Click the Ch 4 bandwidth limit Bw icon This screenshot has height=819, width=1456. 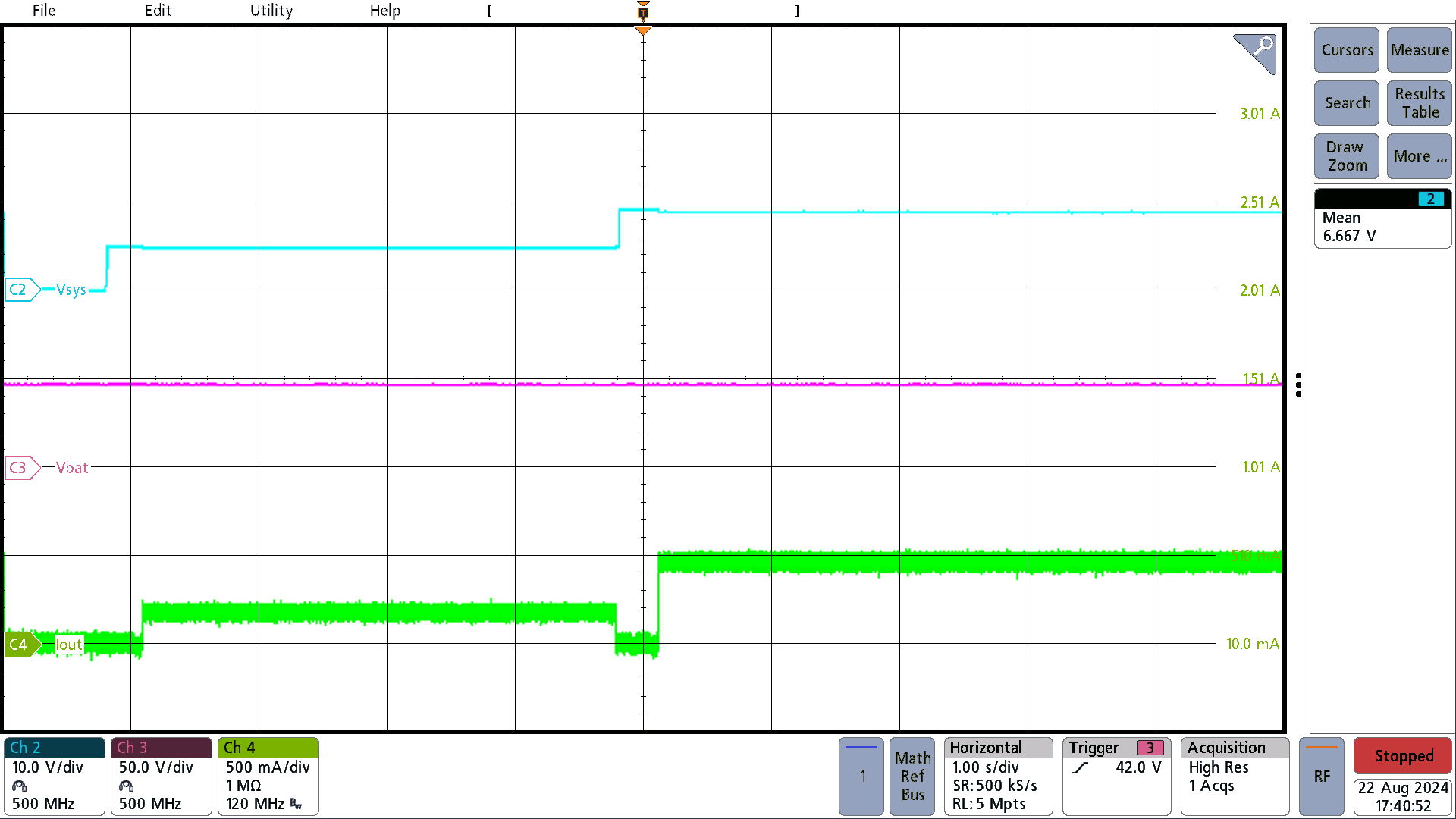[296, 804]
